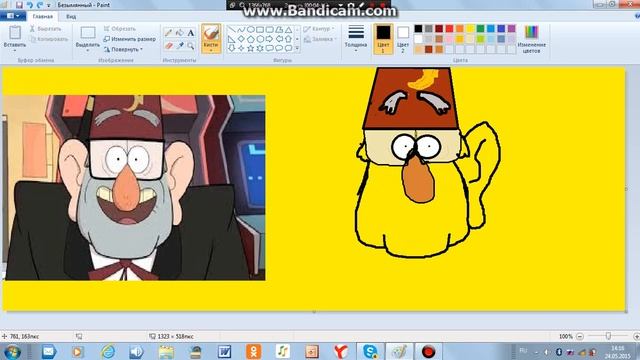Choose the straight line shape

pos(232,30)
